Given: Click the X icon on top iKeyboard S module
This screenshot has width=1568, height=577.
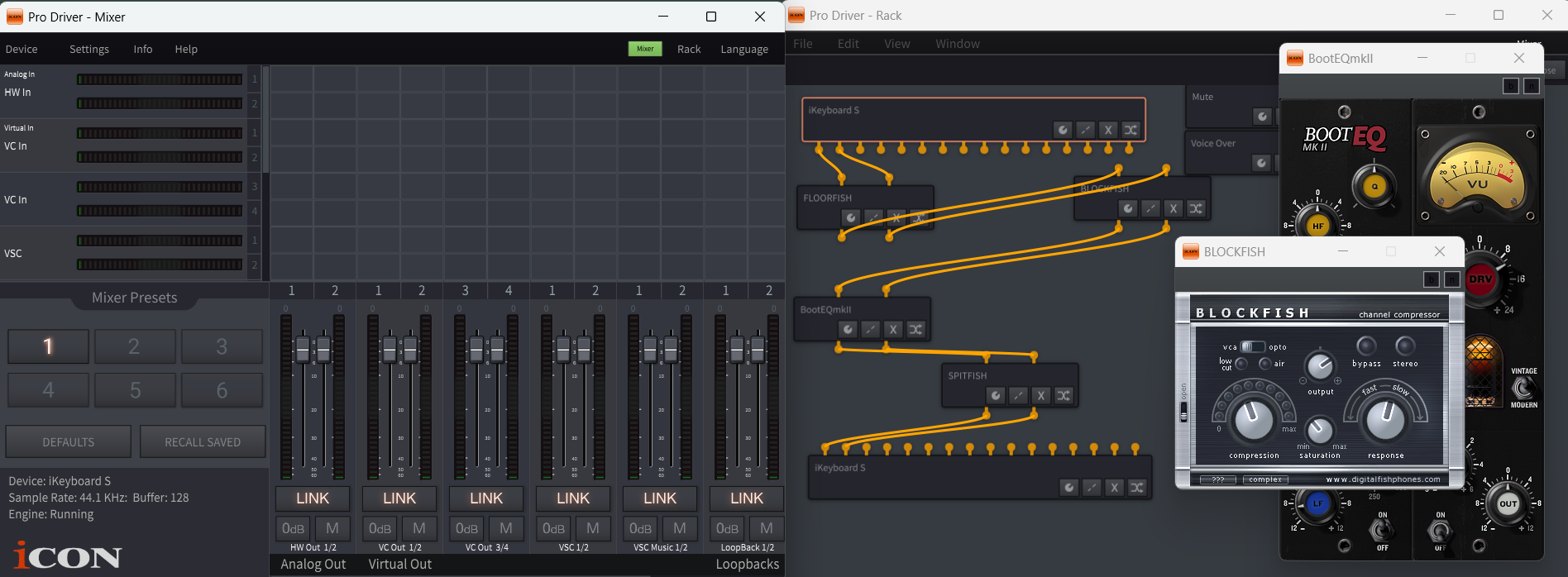Looking at the screenshot, I should click(1108, 130).
